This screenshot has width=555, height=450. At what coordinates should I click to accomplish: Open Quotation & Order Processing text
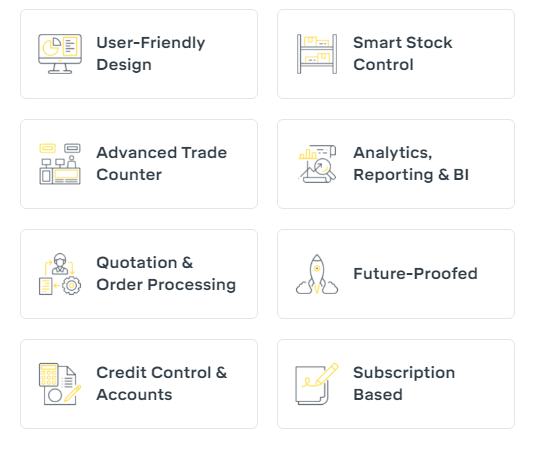(166, 274)
